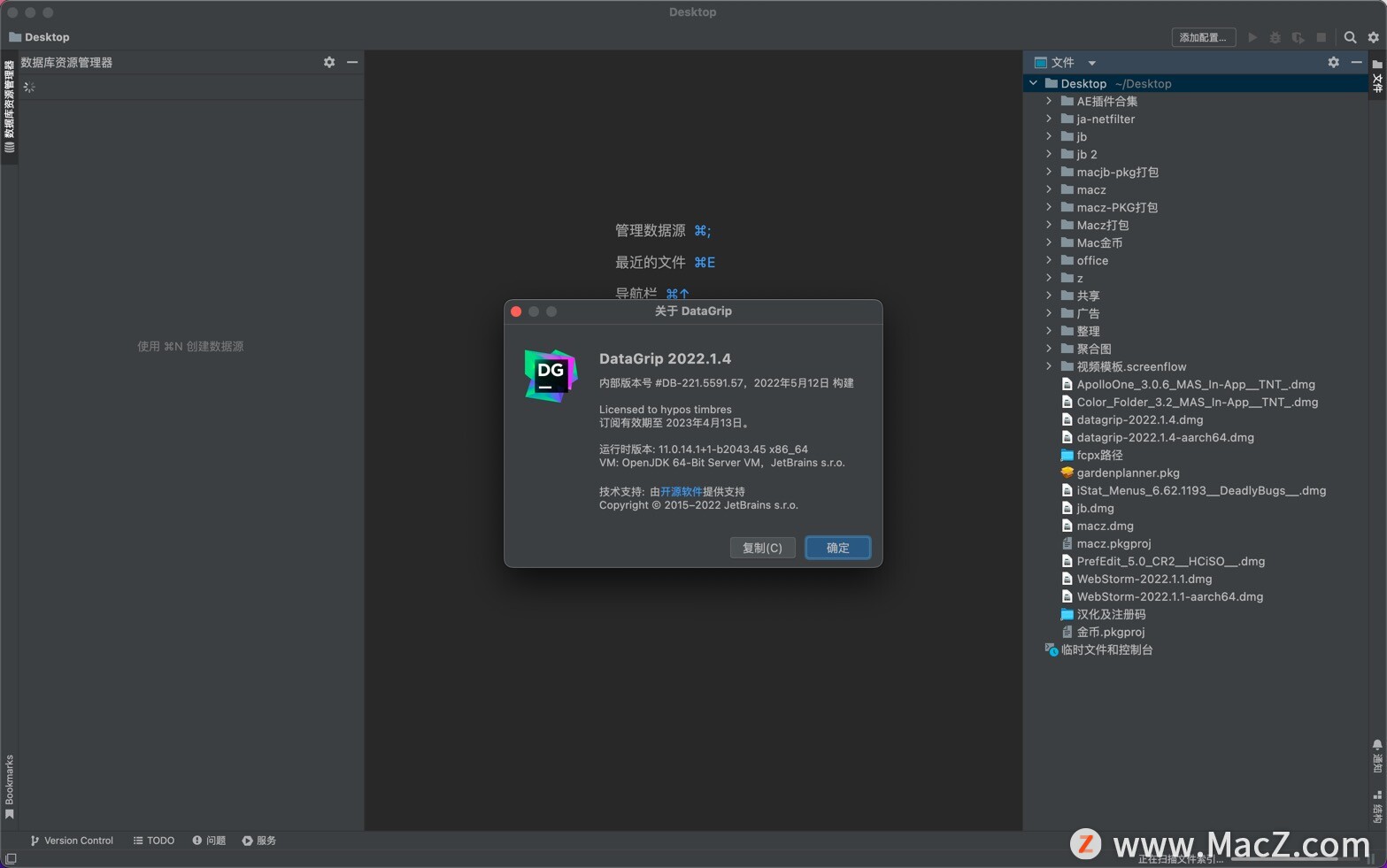Open the 服务 tool window tab
This screenshot has height=868, width=1387.
259,841
